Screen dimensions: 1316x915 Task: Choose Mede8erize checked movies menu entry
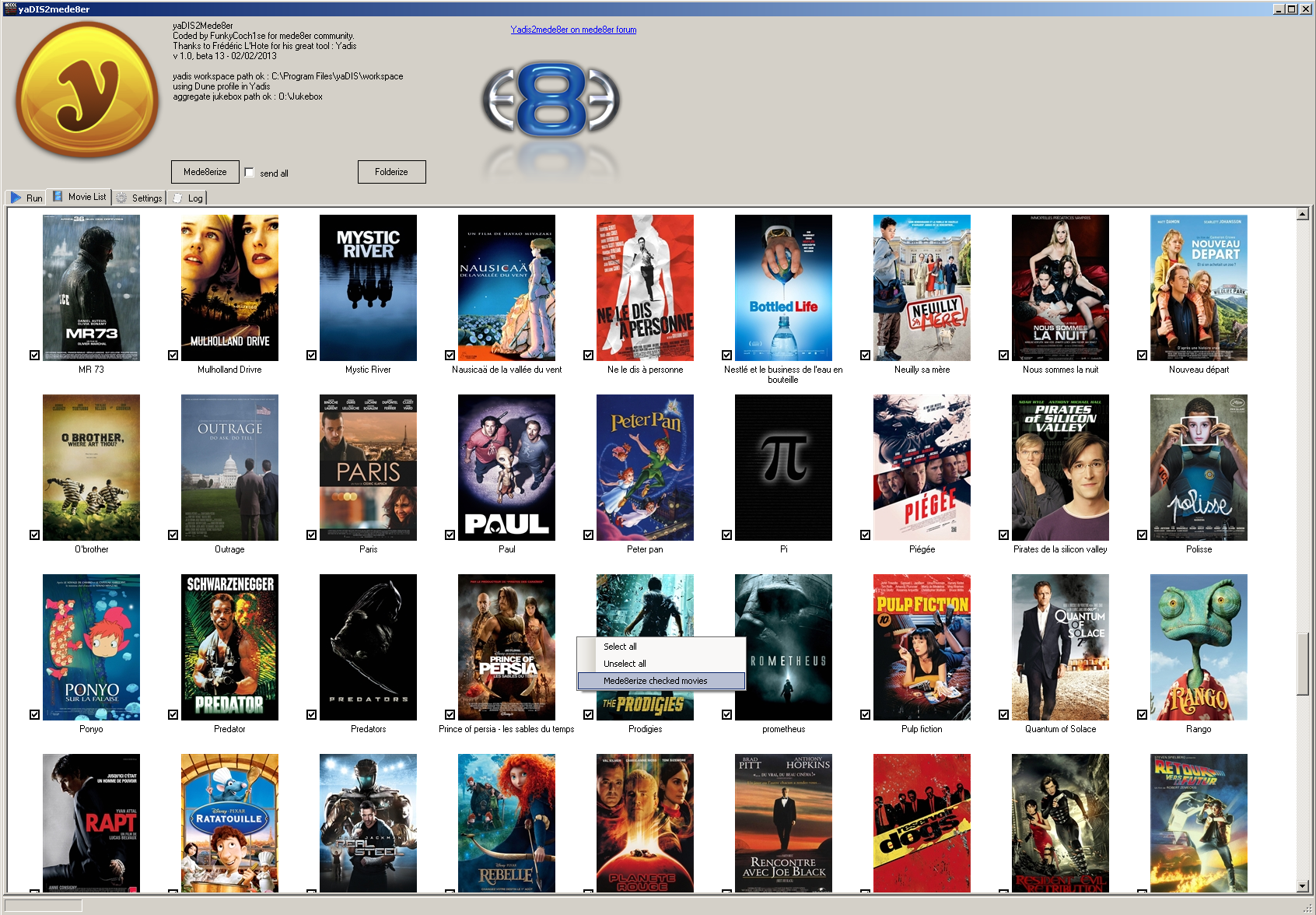(661, 681)
